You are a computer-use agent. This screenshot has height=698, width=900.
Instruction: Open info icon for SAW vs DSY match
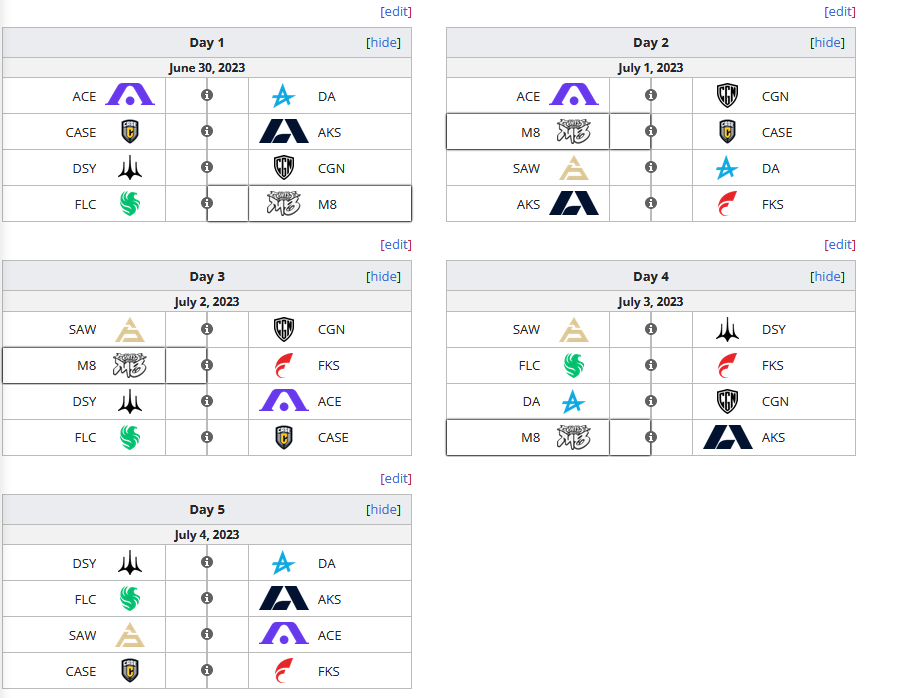651,329
